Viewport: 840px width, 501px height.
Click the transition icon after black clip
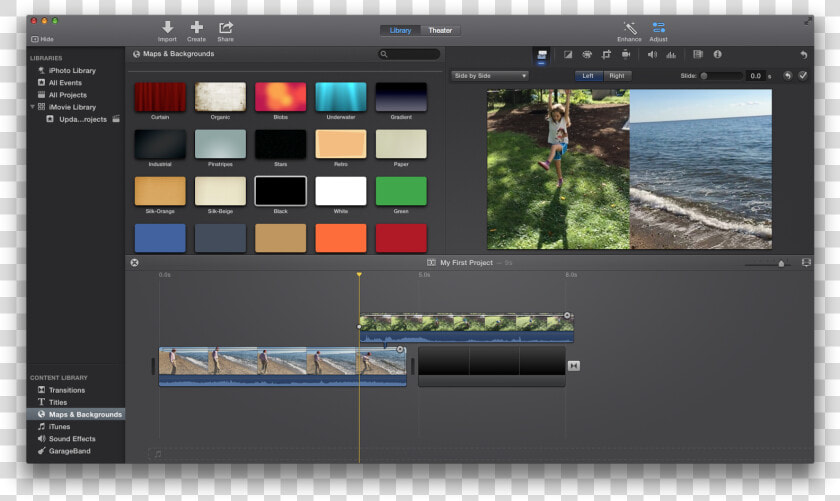pos(574,366)
